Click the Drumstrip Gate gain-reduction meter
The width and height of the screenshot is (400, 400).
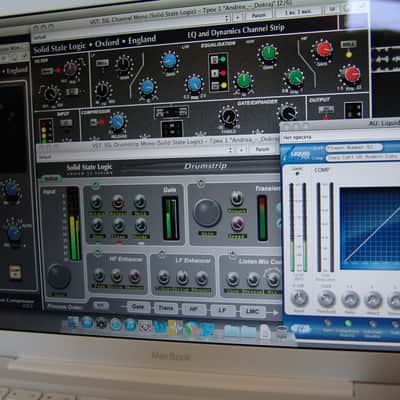click(171, 218)
